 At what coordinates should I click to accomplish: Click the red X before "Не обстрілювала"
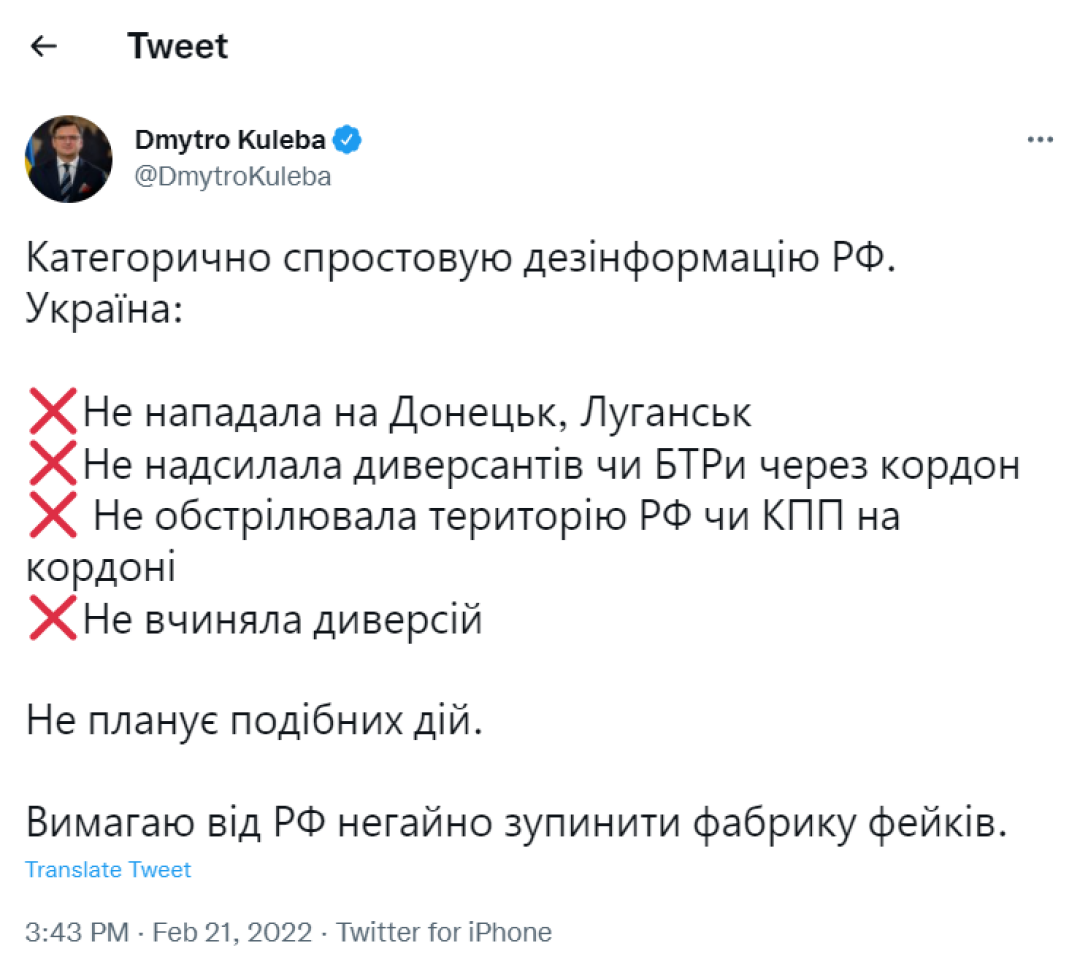point(53,516)
